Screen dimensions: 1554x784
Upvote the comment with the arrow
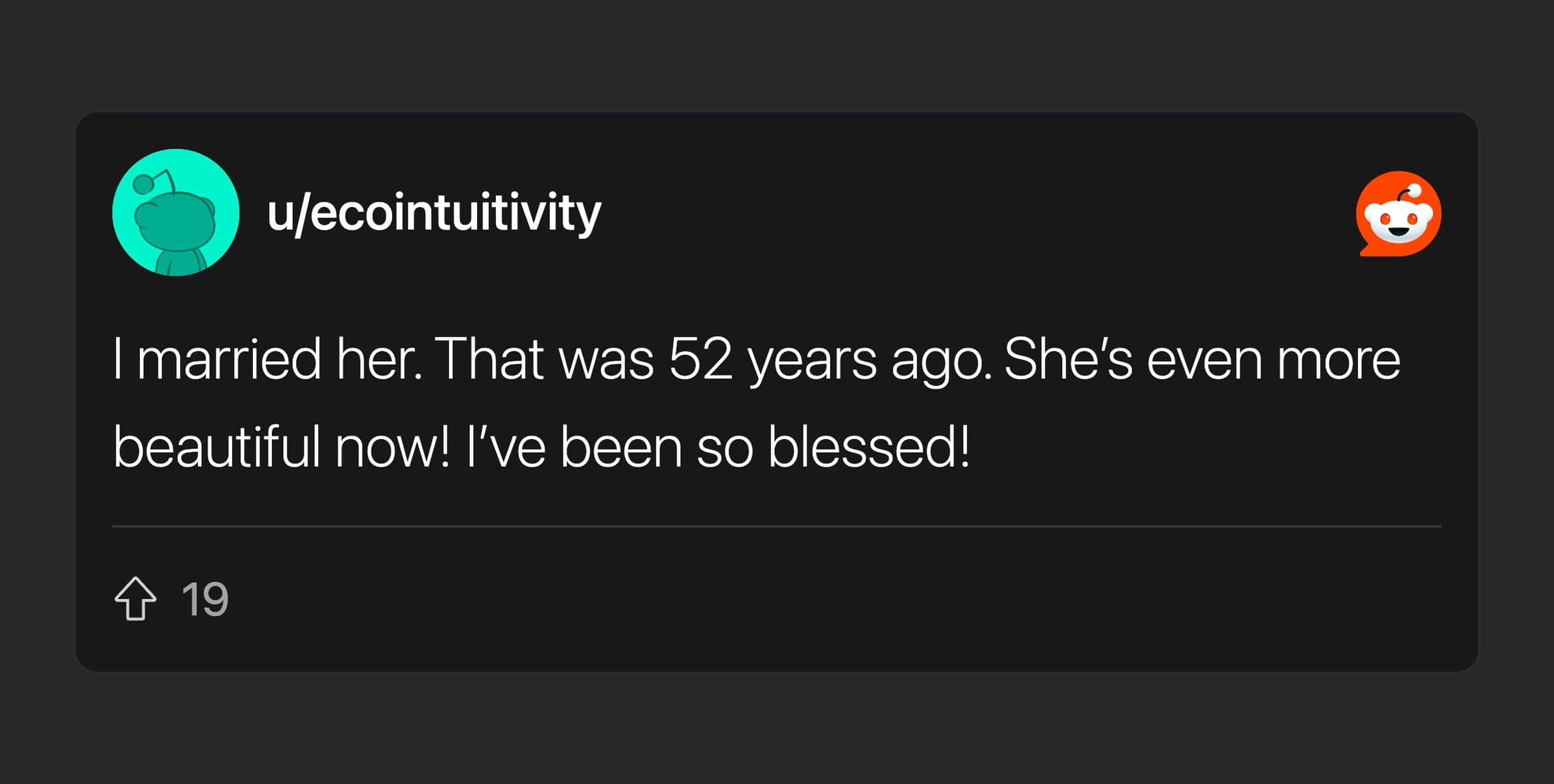coord(135,598)
